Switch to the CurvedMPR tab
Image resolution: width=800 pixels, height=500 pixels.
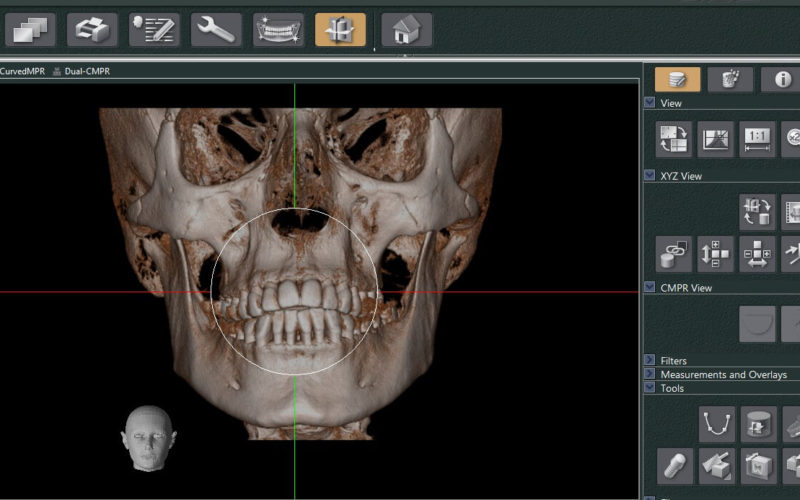pos(21,71)
